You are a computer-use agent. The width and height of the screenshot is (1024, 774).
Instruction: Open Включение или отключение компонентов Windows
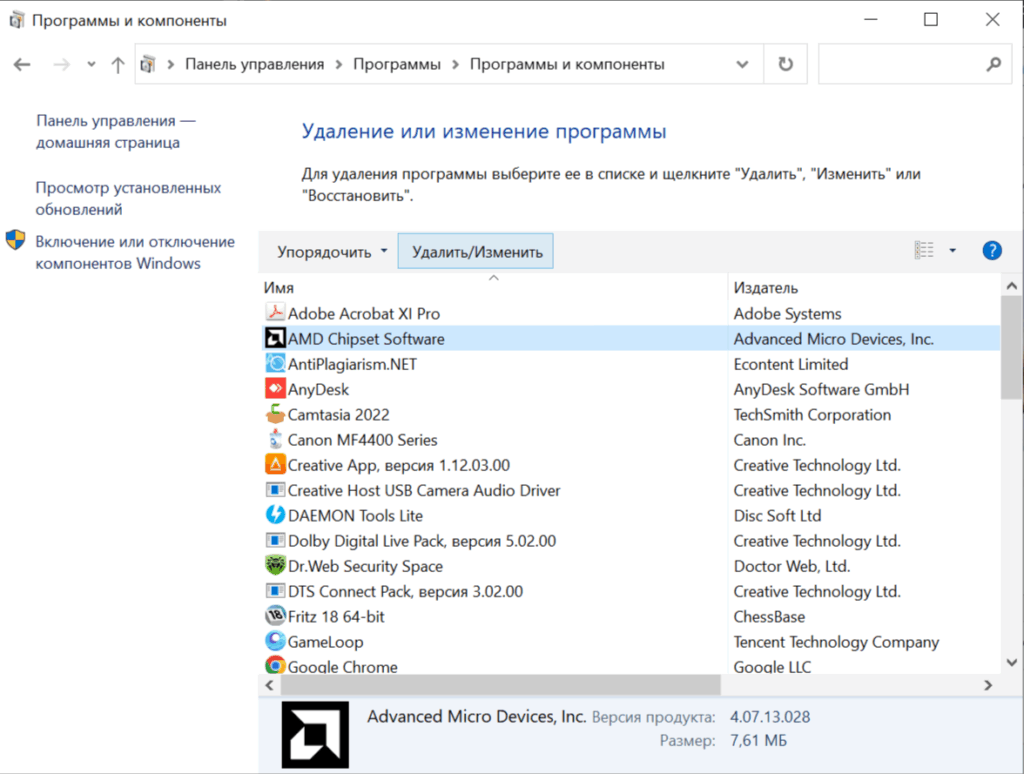click(135, 252)
